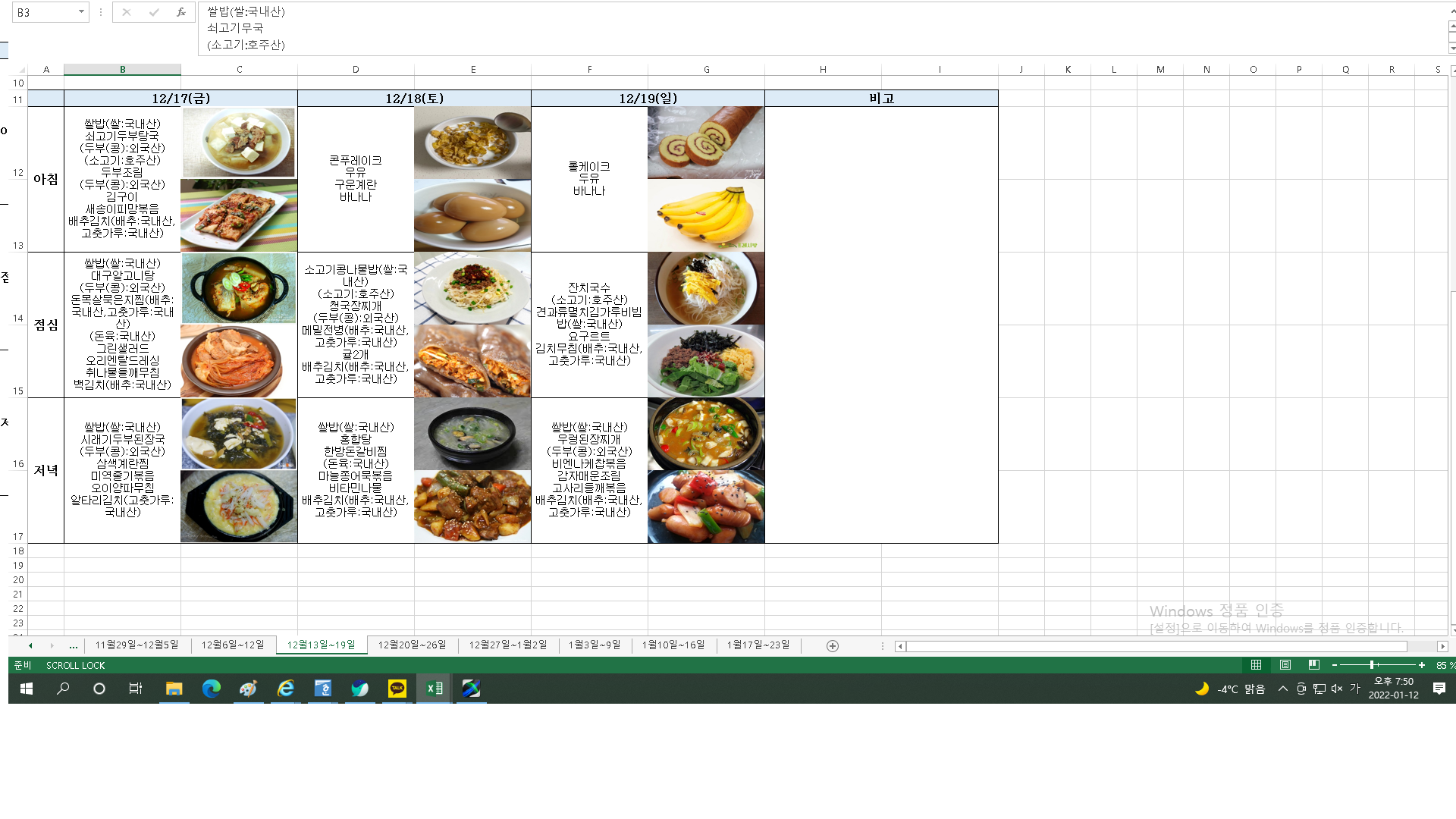The image size is (1456, 819).
Task: Click the cornflakes bowl photo
Action: pos(472,143)
